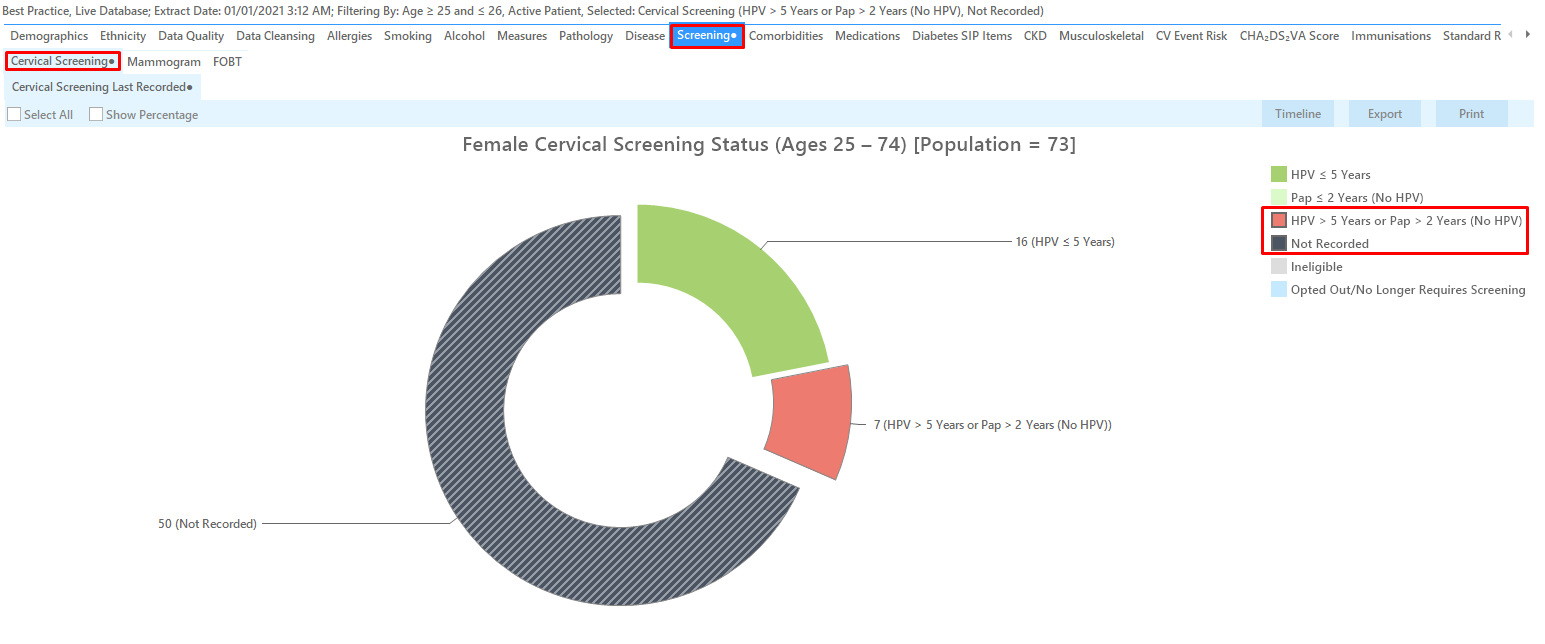Open the CV Event Risk tab

coord(1191,36)
